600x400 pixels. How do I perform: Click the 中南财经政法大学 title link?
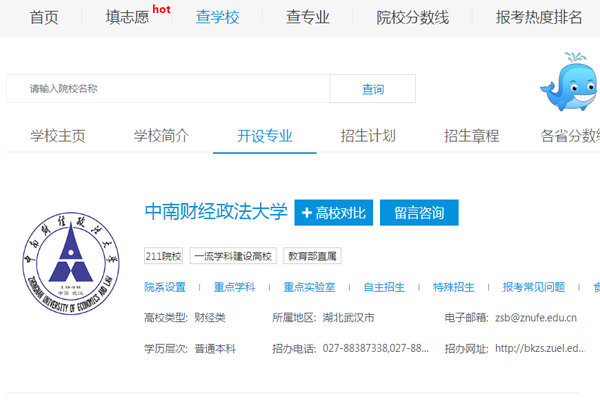216,212
